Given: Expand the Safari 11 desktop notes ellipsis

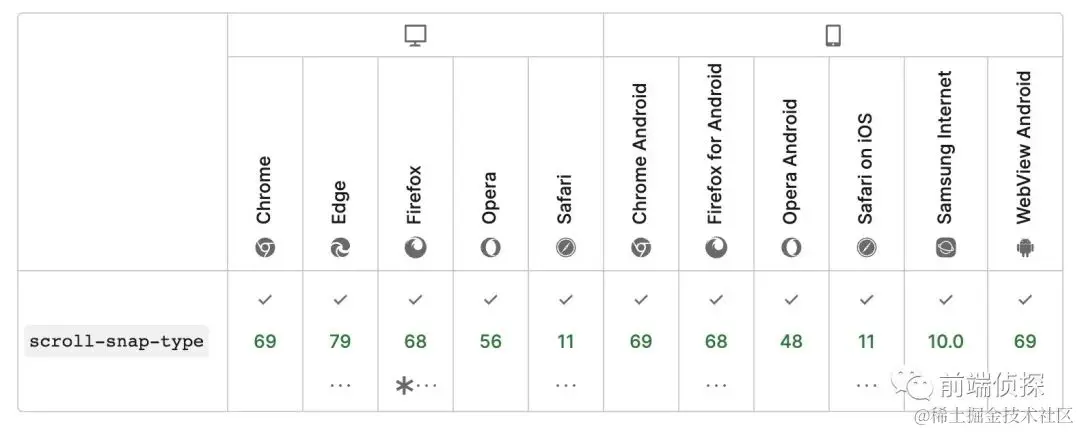Looking at the screenshot, I should tap(566, 385).
